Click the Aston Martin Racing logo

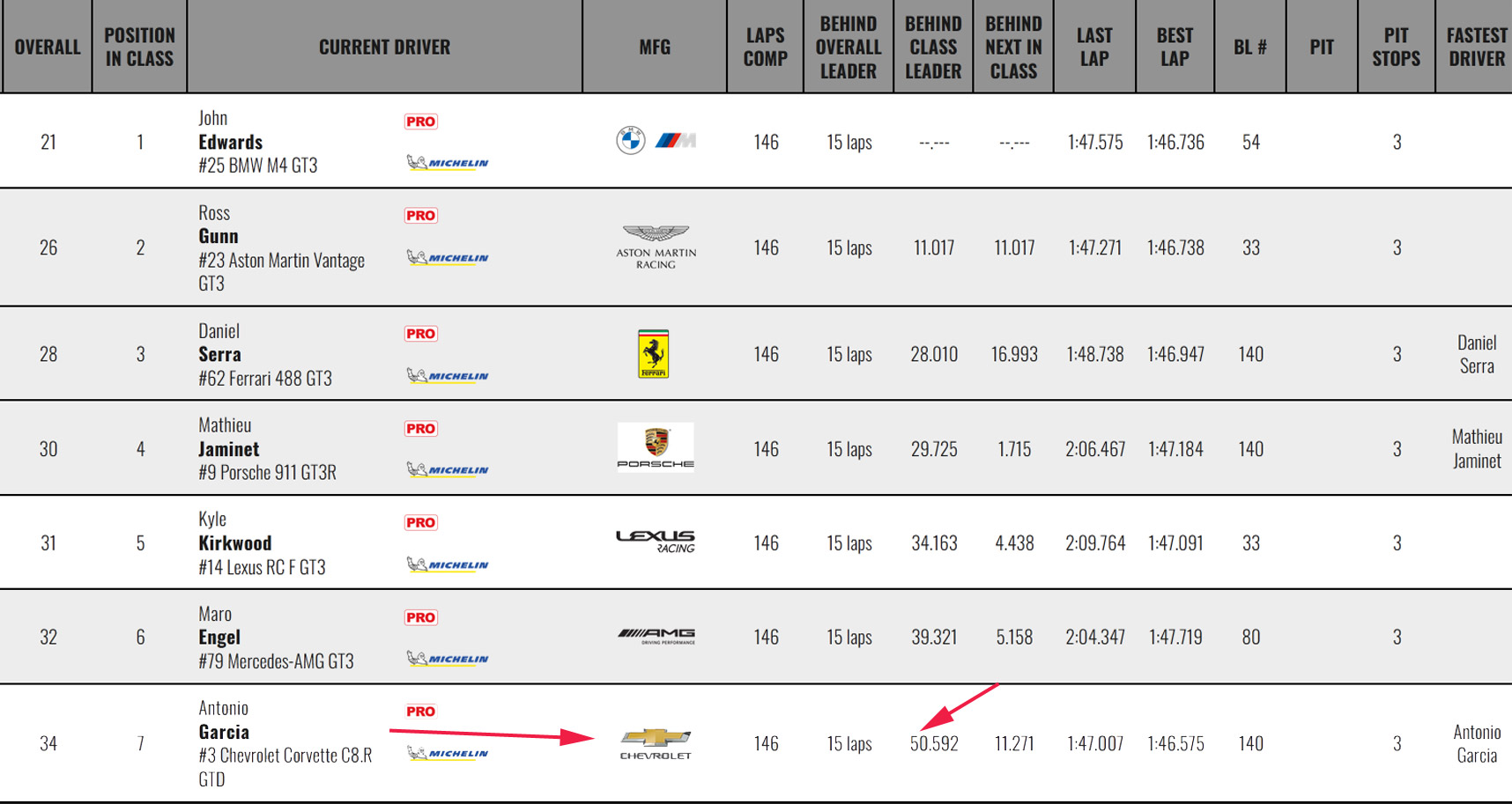[656, 247]
